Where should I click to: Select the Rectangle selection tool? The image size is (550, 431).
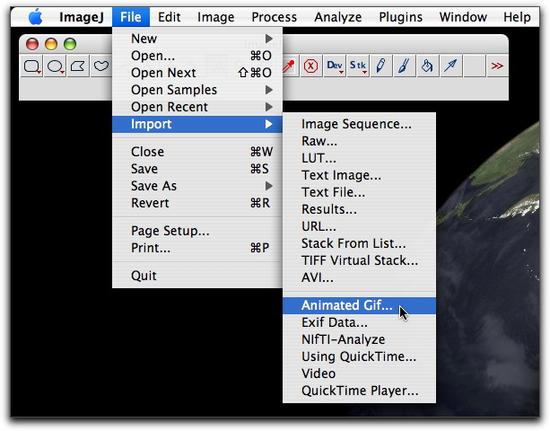(32, 66)
